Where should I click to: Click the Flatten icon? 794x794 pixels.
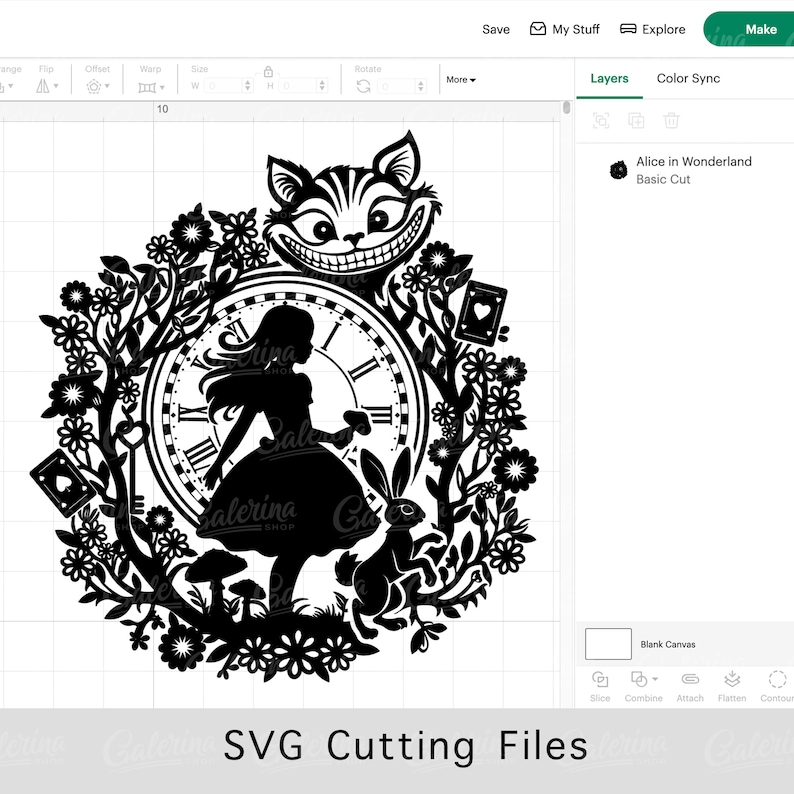point(732,679)
